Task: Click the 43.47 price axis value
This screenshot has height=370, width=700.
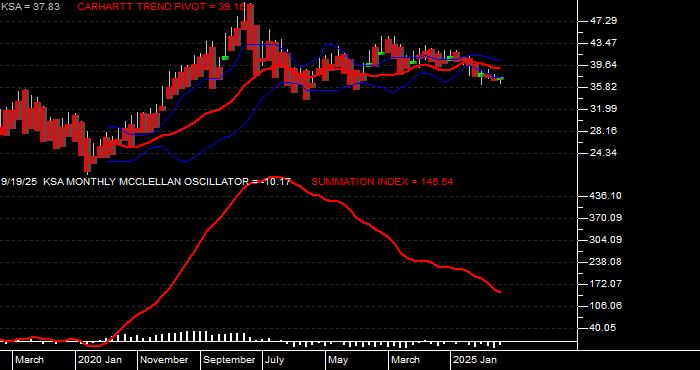Action: tap(604, 42)
